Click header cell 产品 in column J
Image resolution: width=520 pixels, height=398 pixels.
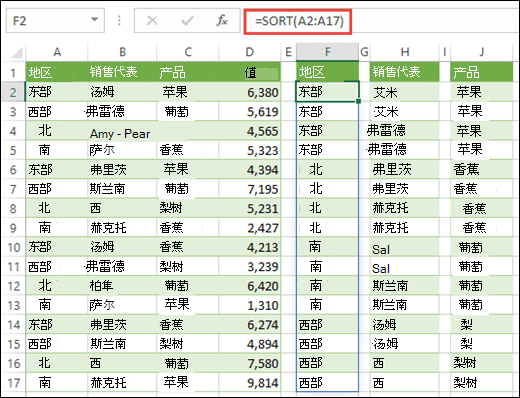[482, 72]
